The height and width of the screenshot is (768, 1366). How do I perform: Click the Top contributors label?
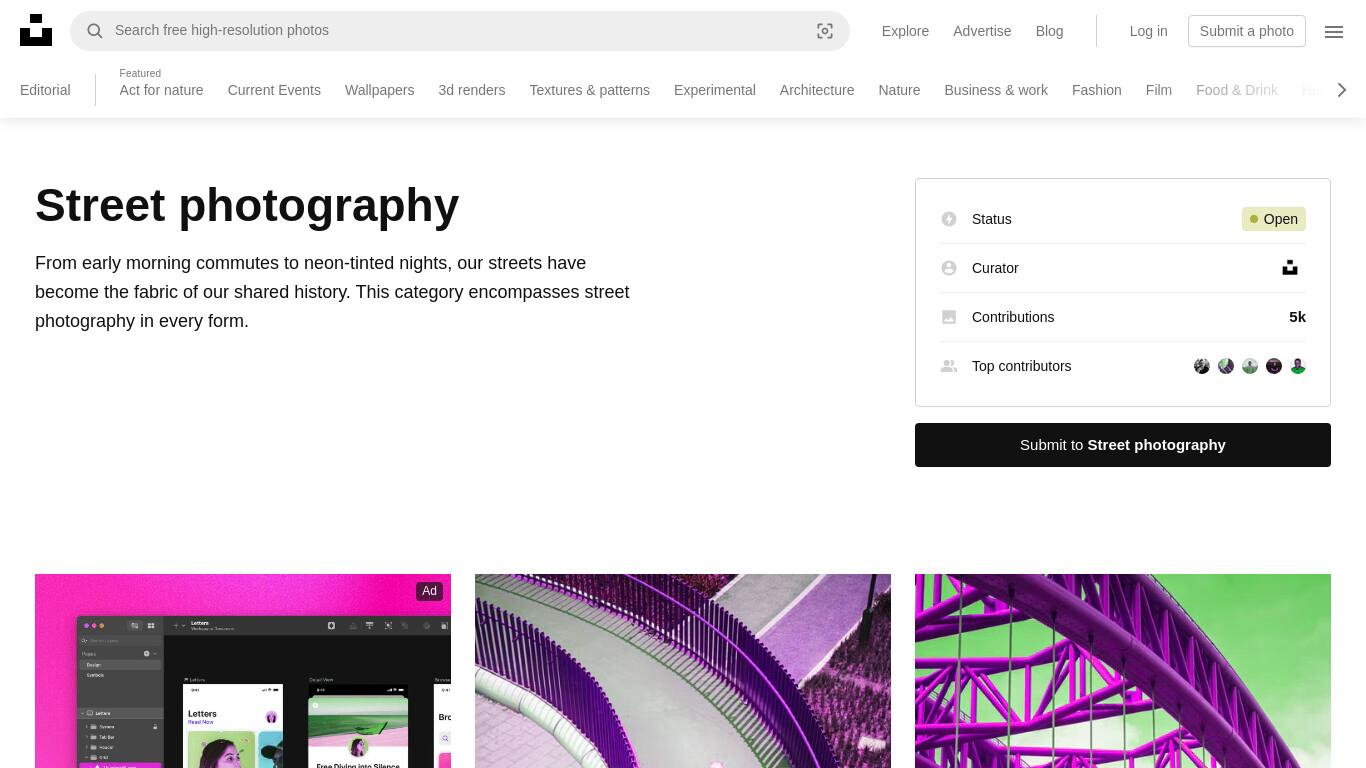pyautogui.click(x=1021, y=366)
